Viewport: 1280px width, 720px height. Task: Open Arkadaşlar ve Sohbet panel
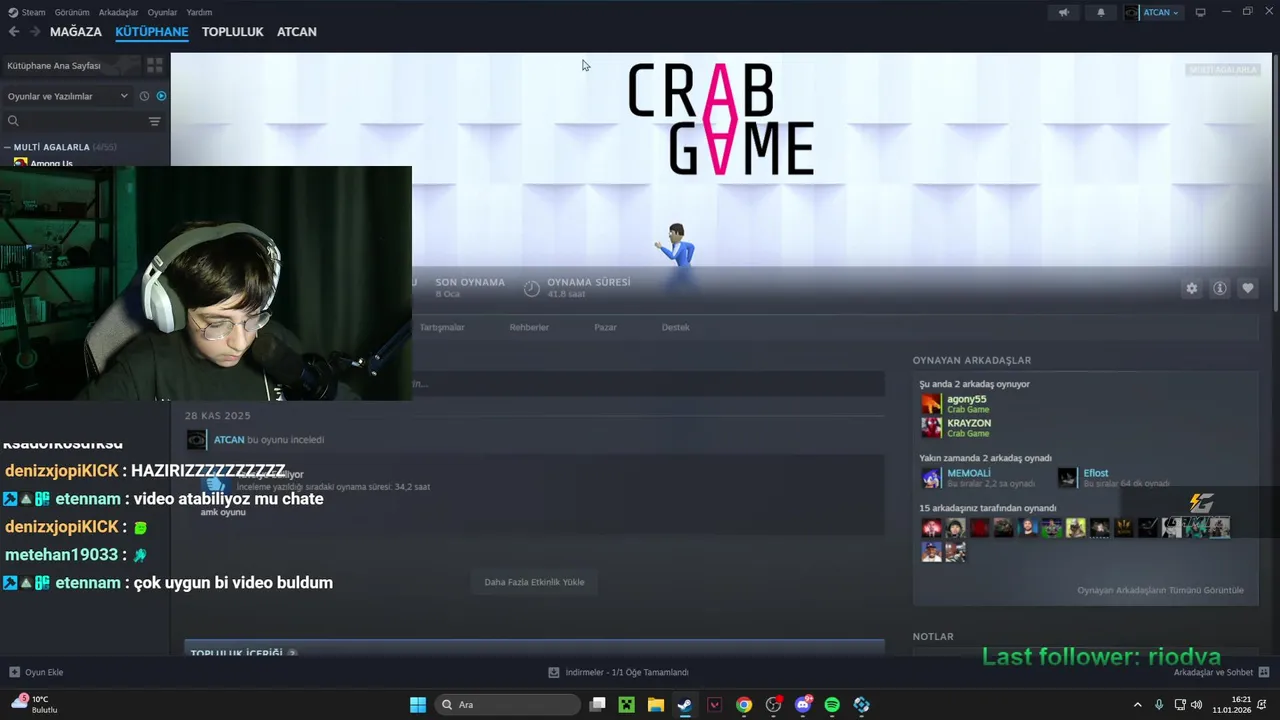(1221, 672)
